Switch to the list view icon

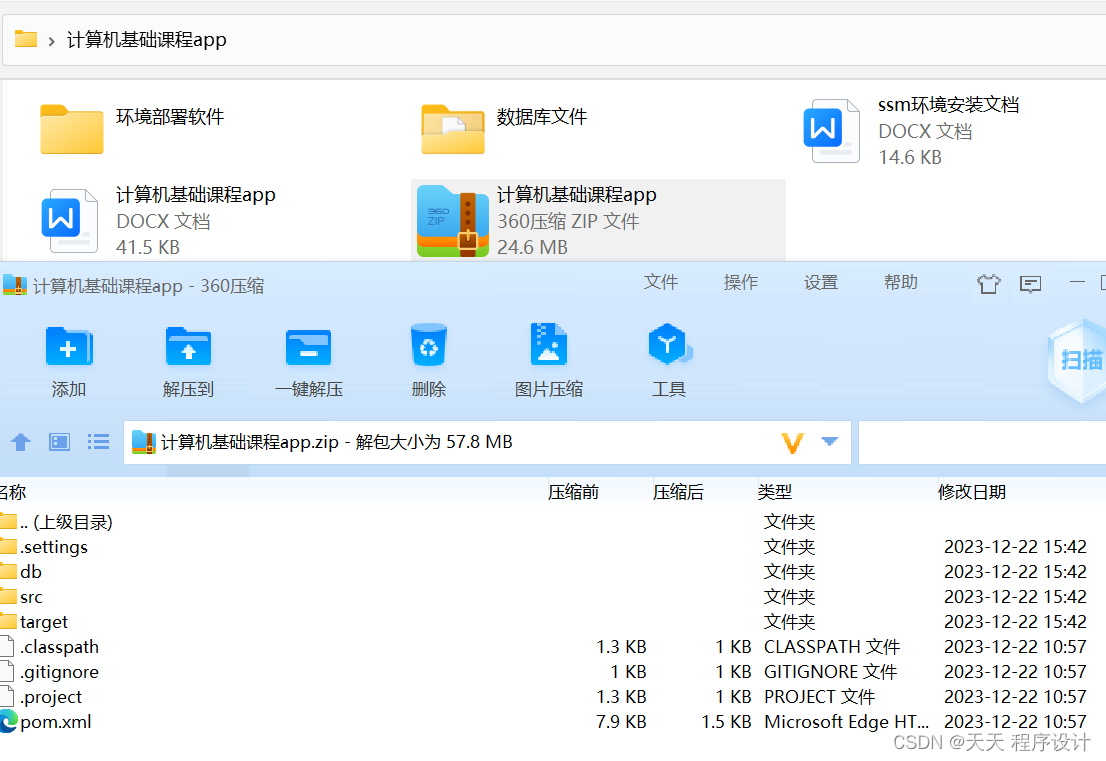pyautogui.click(x=98, y=442)
